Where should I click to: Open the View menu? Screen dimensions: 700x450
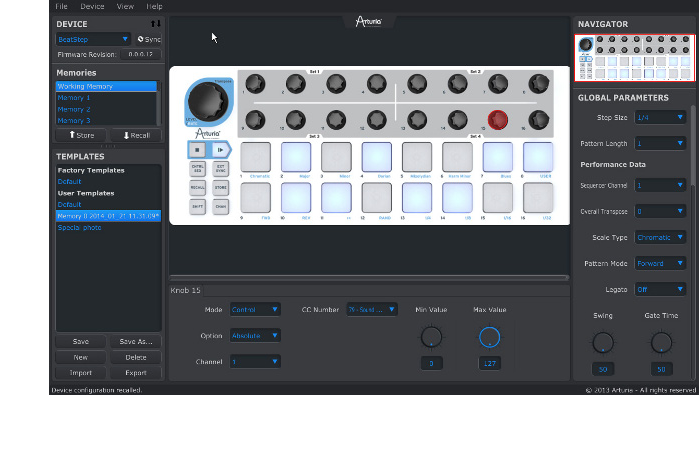pyautogui.click(x=125, y=6)
